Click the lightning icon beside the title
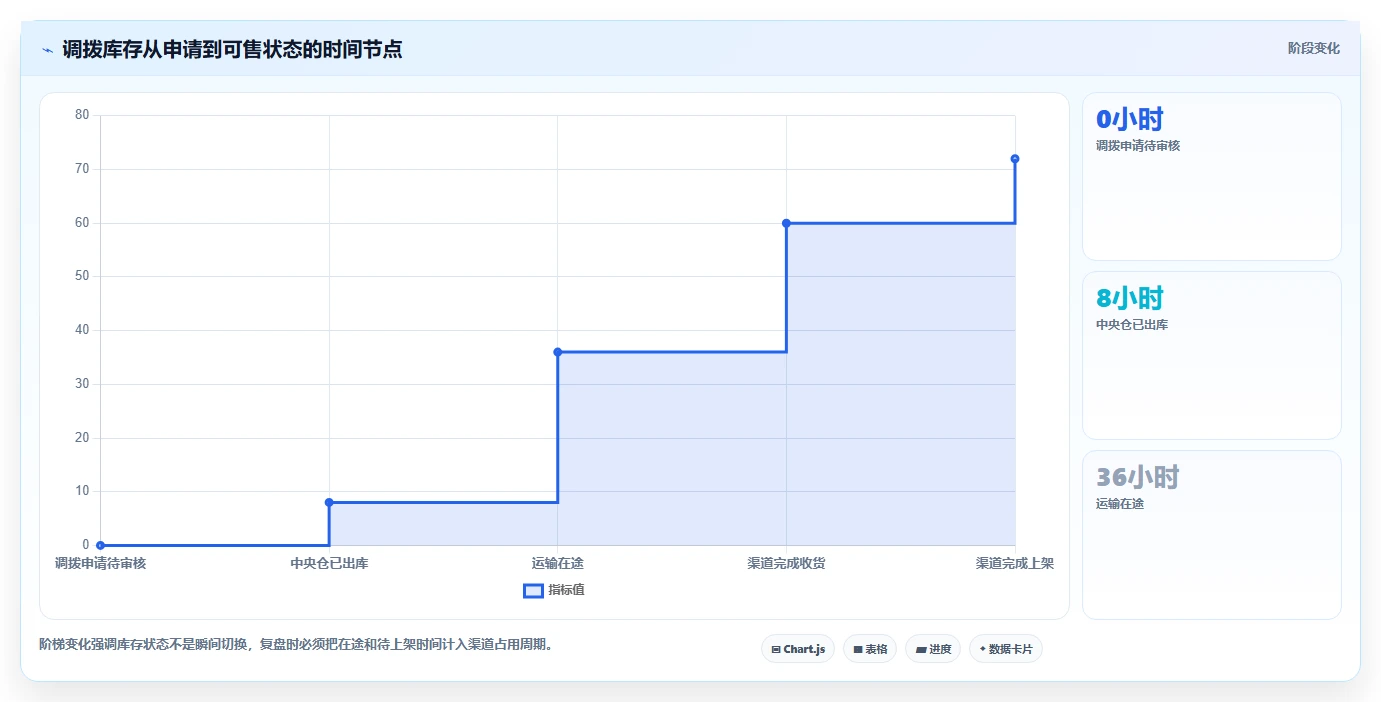The image size is (1381, 702). (x=48, y=49)
